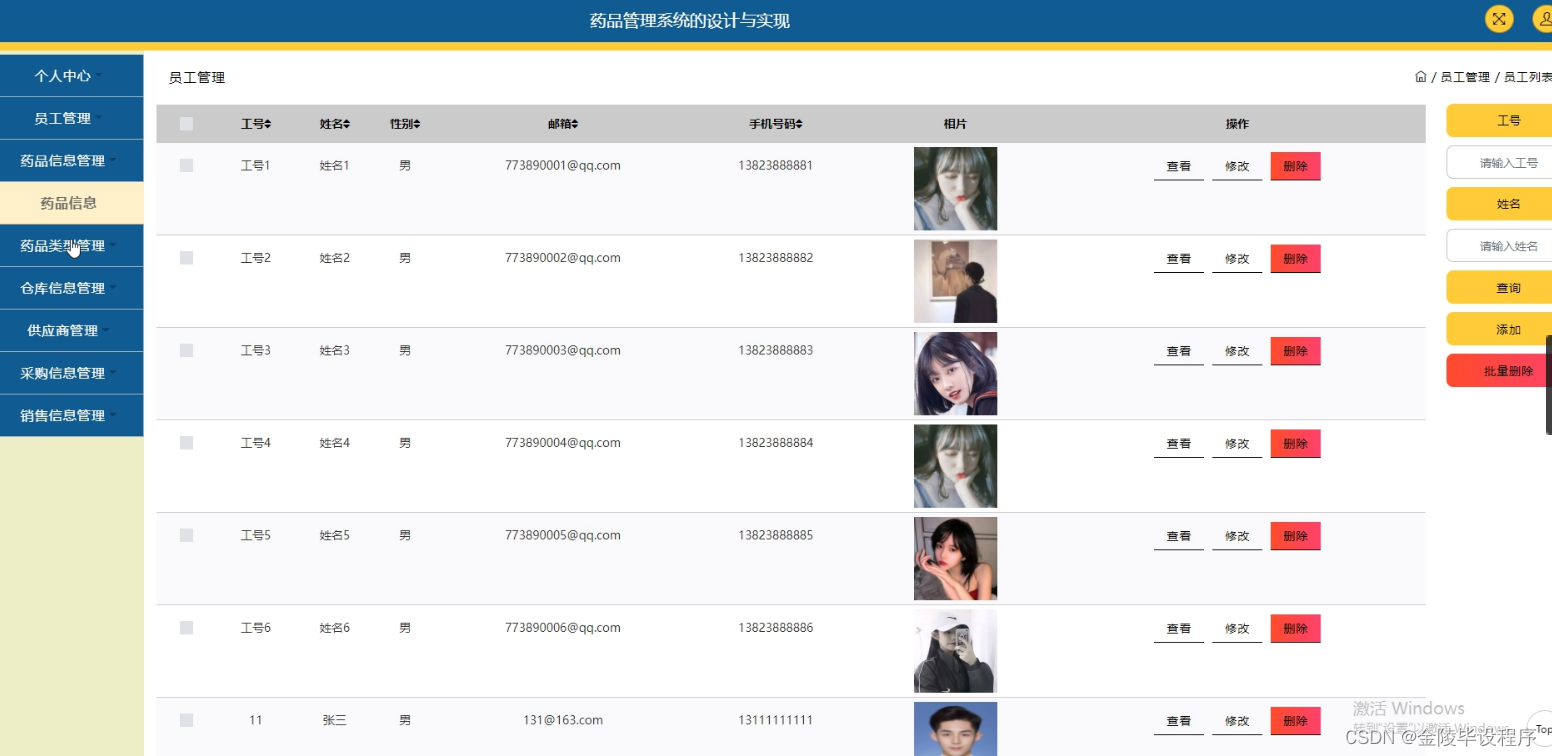
Task: Check the row checkbox for 工号1
Action: pyautogui.click(x=186, y=165)
